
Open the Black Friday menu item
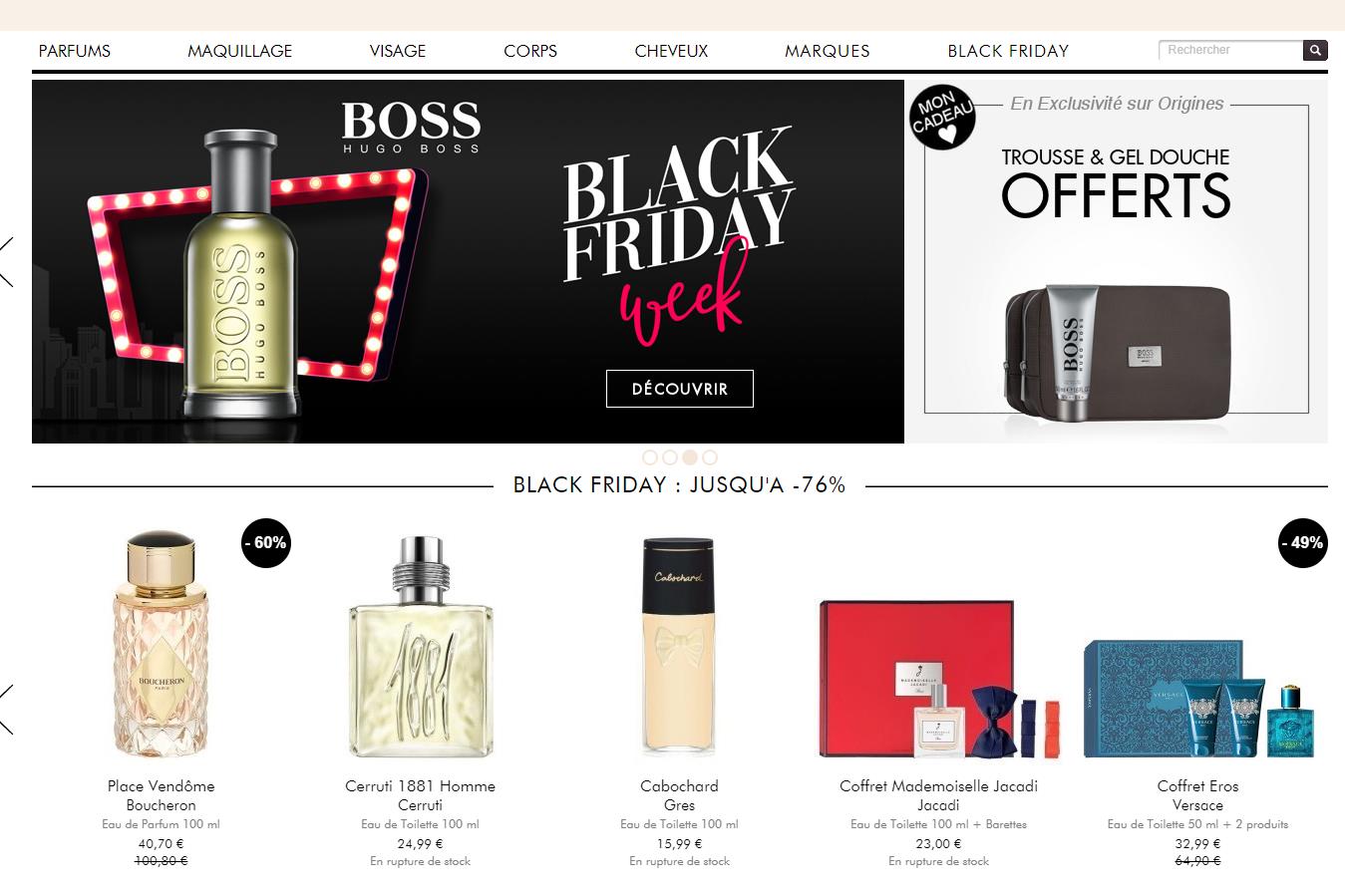1008,51
